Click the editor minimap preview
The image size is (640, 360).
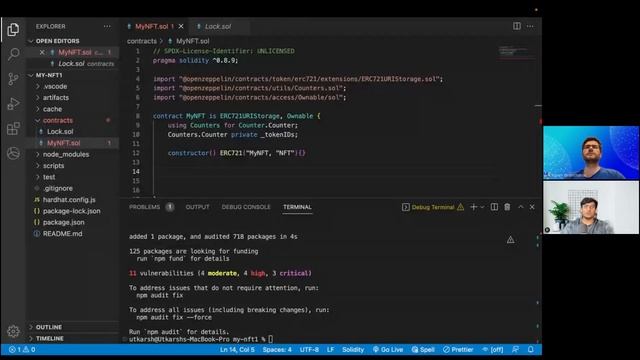click(x=516, y=52)
